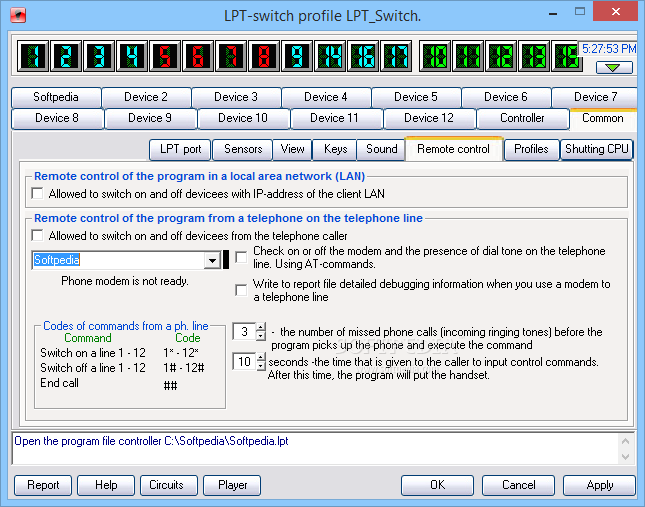
Task: Click LED indicator number 14
Action: [x=330, y=56]
